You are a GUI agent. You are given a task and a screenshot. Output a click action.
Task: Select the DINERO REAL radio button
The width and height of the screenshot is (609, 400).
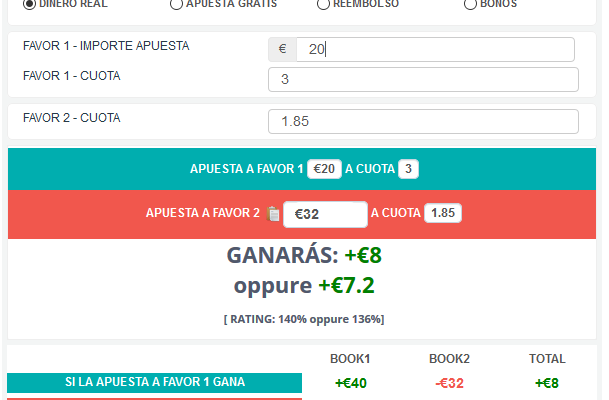pyautogui.click(x=29, y=4)
